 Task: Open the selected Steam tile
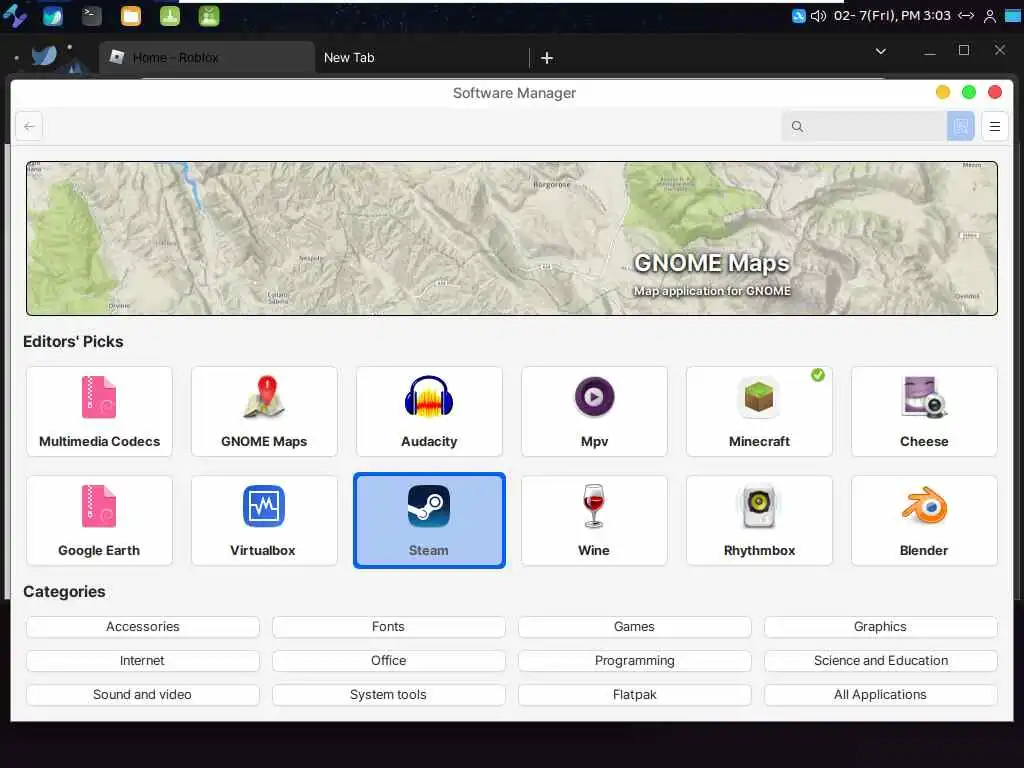429,520
